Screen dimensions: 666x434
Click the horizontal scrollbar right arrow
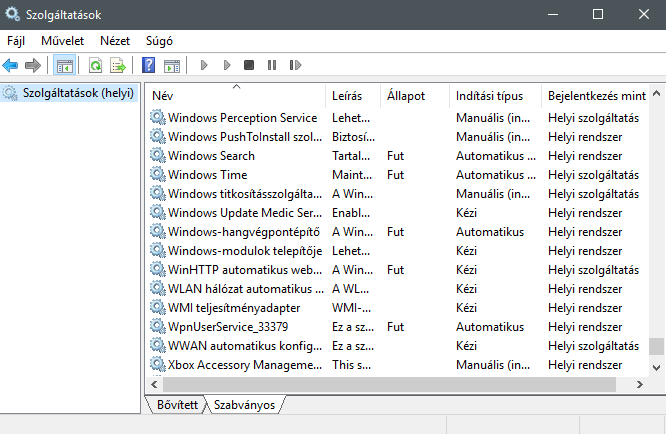(x=640, y=385)
